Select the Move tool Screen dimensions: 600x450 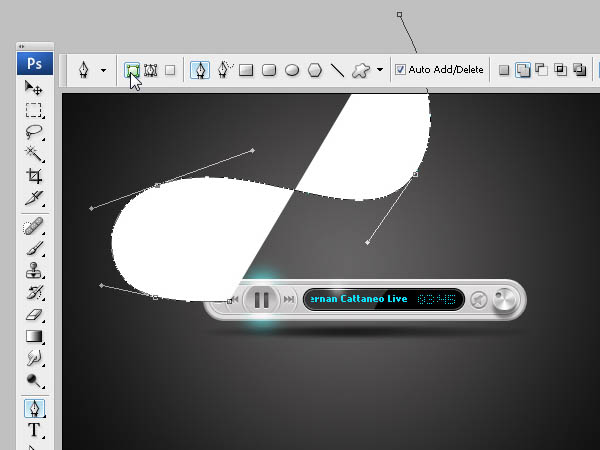tap(34, 88)
